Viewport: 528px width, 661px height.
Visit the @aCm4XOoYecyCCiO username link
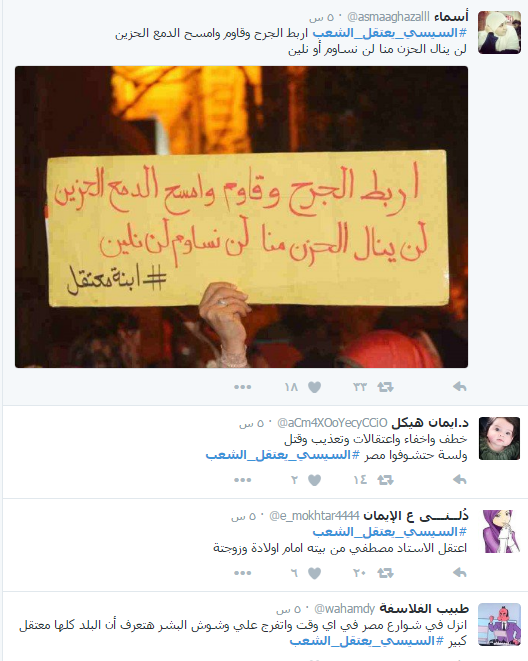[x=332, y=423]
